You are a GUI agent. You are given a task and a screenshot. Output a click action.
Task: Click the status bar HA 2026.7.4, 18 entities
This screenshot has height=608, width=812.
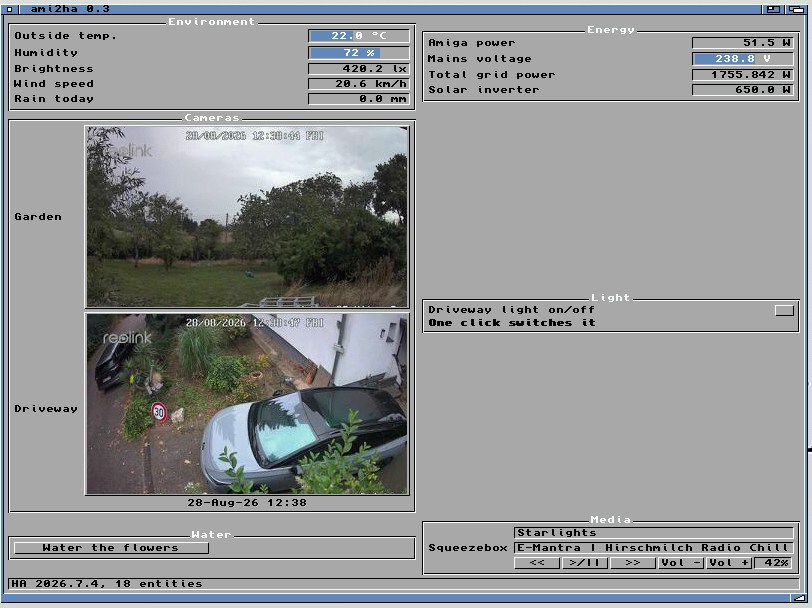[x=404, y=584]
